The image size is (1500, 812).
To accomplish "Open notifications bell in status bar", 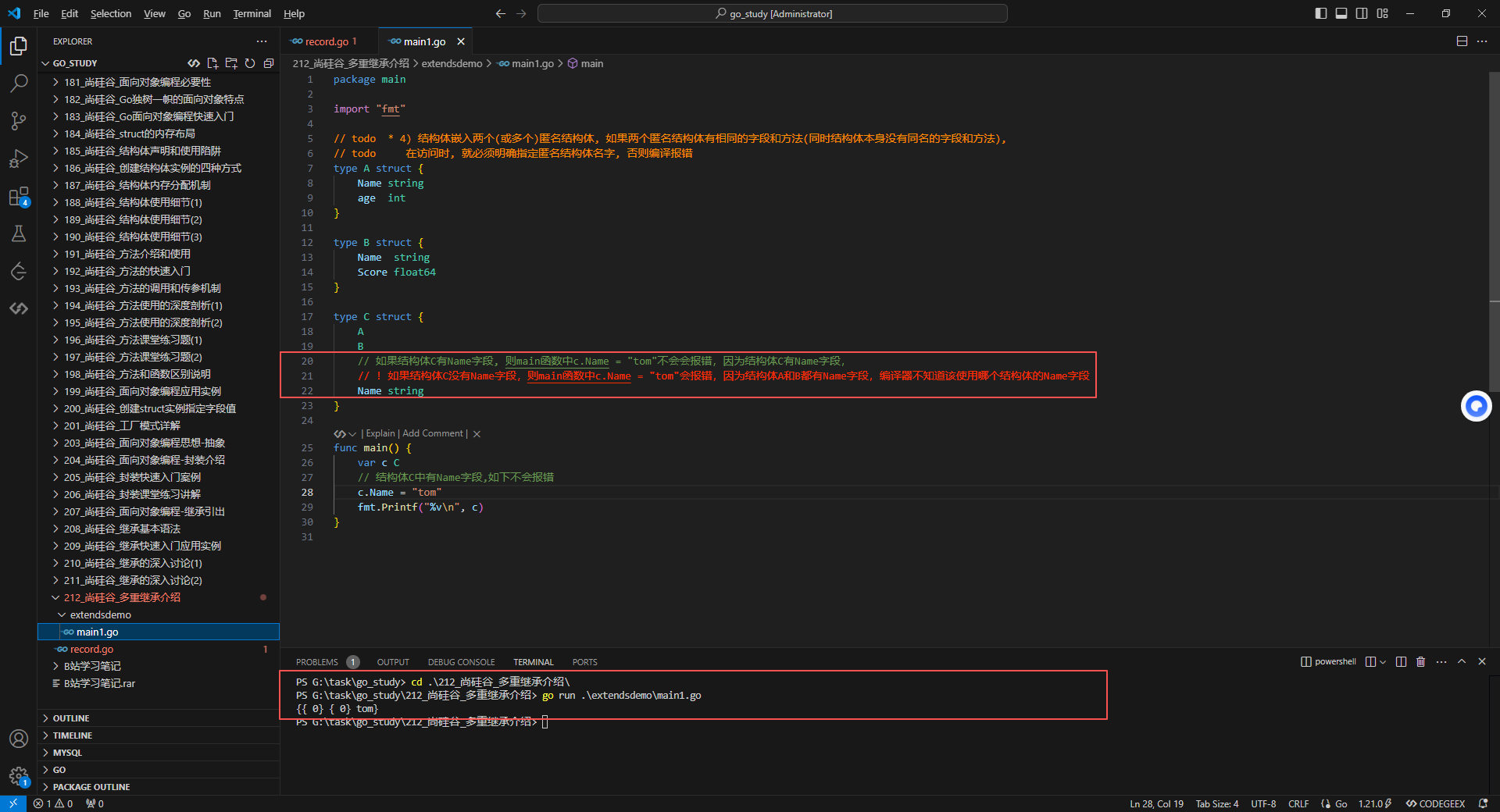I will [x=1483, y=803].
